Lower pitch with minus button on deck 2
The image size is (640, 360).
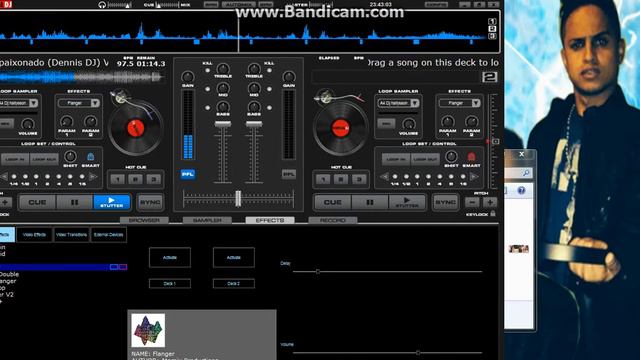[472, 202]
